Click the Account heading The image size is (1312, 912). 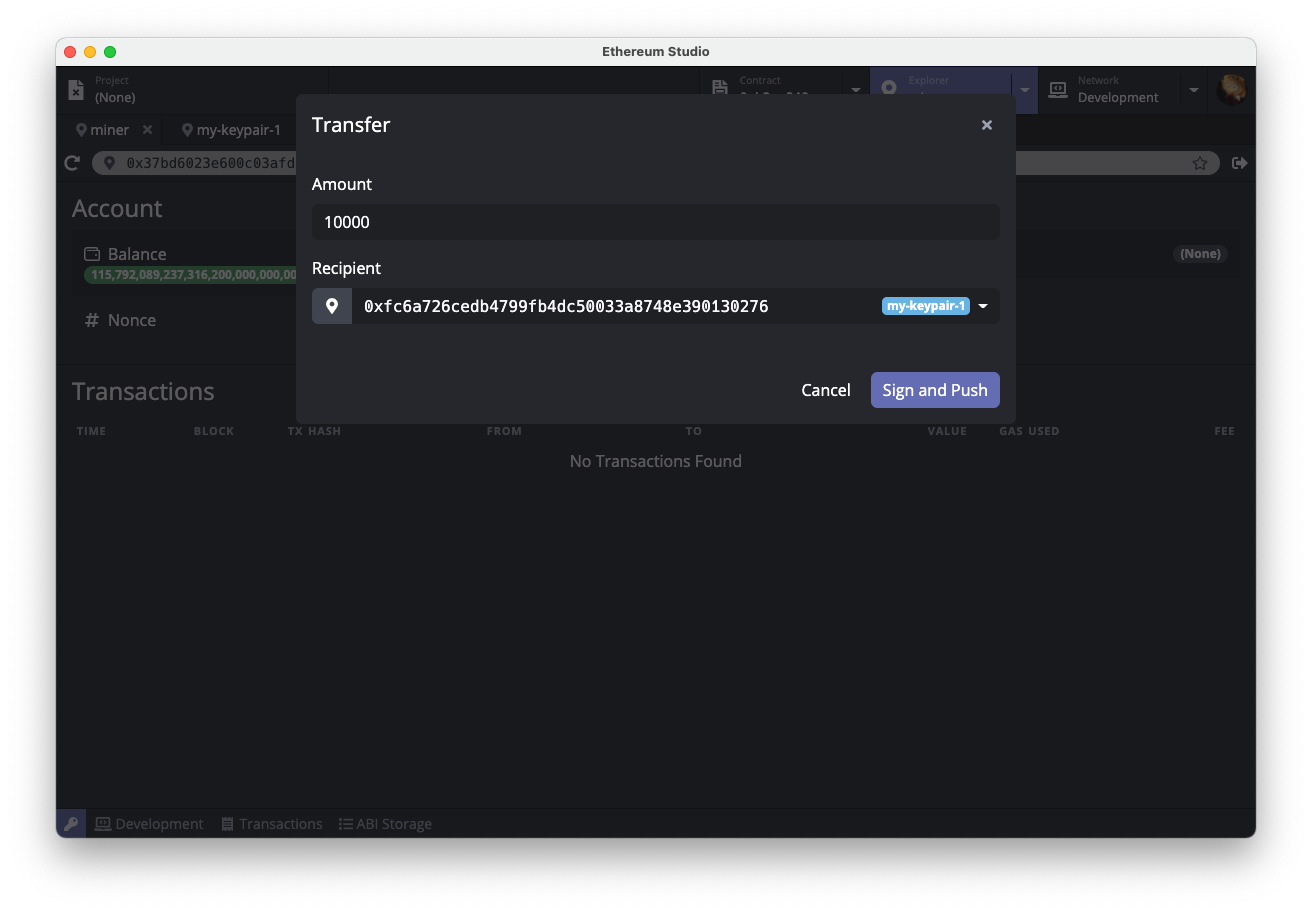point(117,208)
